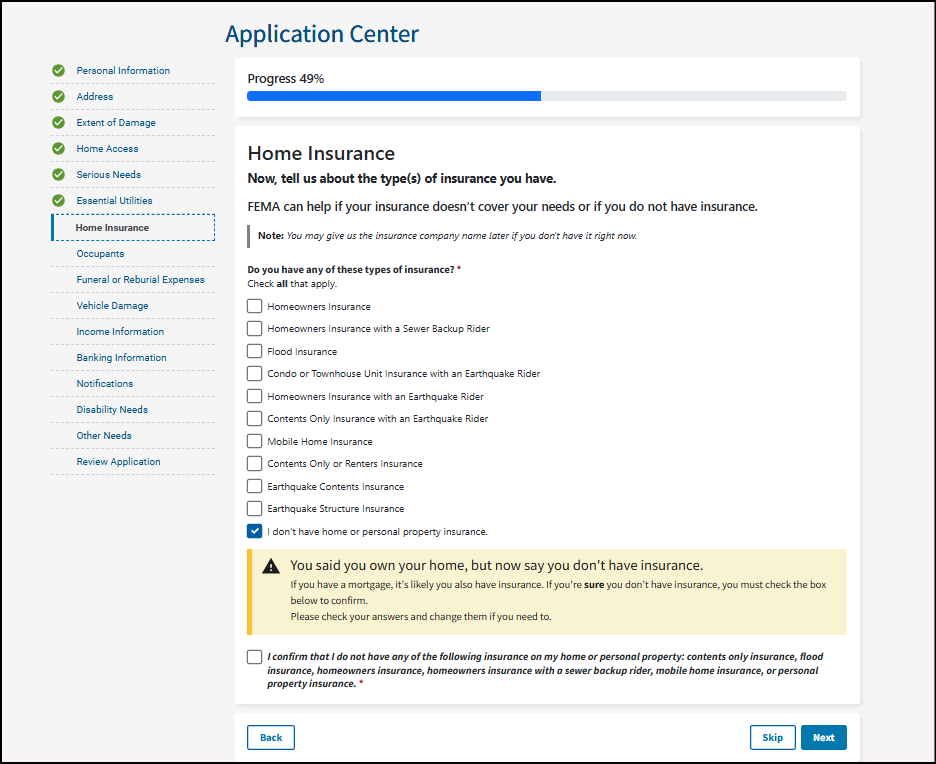Click the Skip button
936x764 pixels.
[772, 738]
